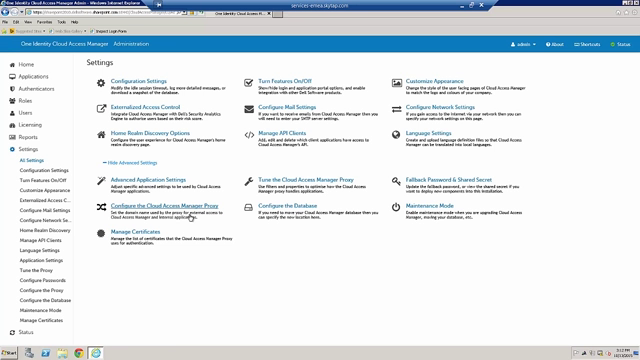Open the Turn Features On/Off link

285,81
